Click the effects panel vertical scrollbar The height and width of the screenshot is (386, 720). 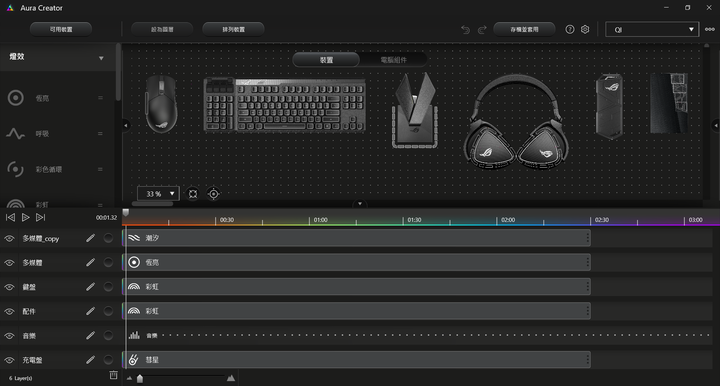(118, 72)
